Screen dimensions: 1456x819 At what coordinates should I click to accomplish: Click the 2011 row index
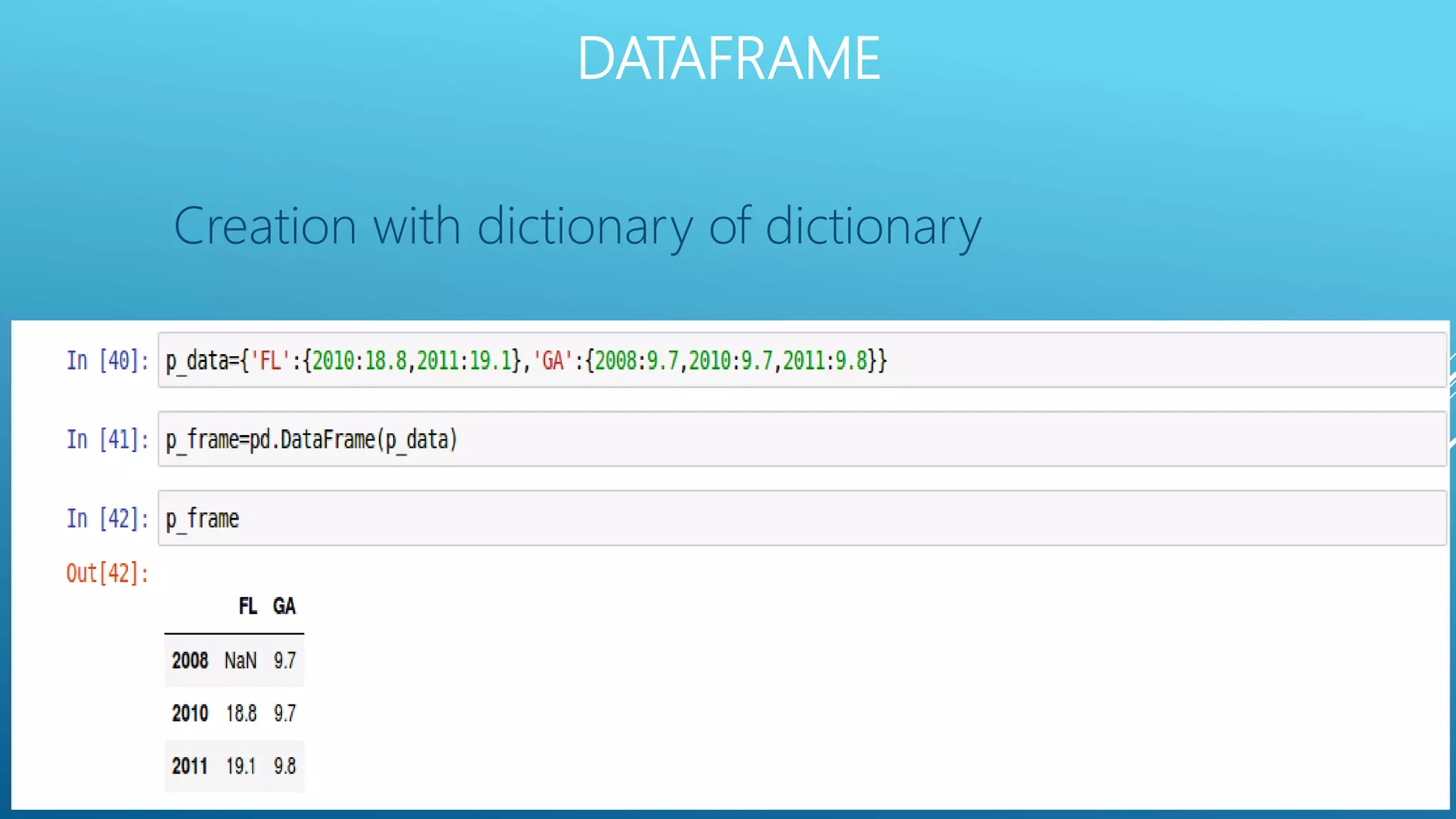[190, 766]
